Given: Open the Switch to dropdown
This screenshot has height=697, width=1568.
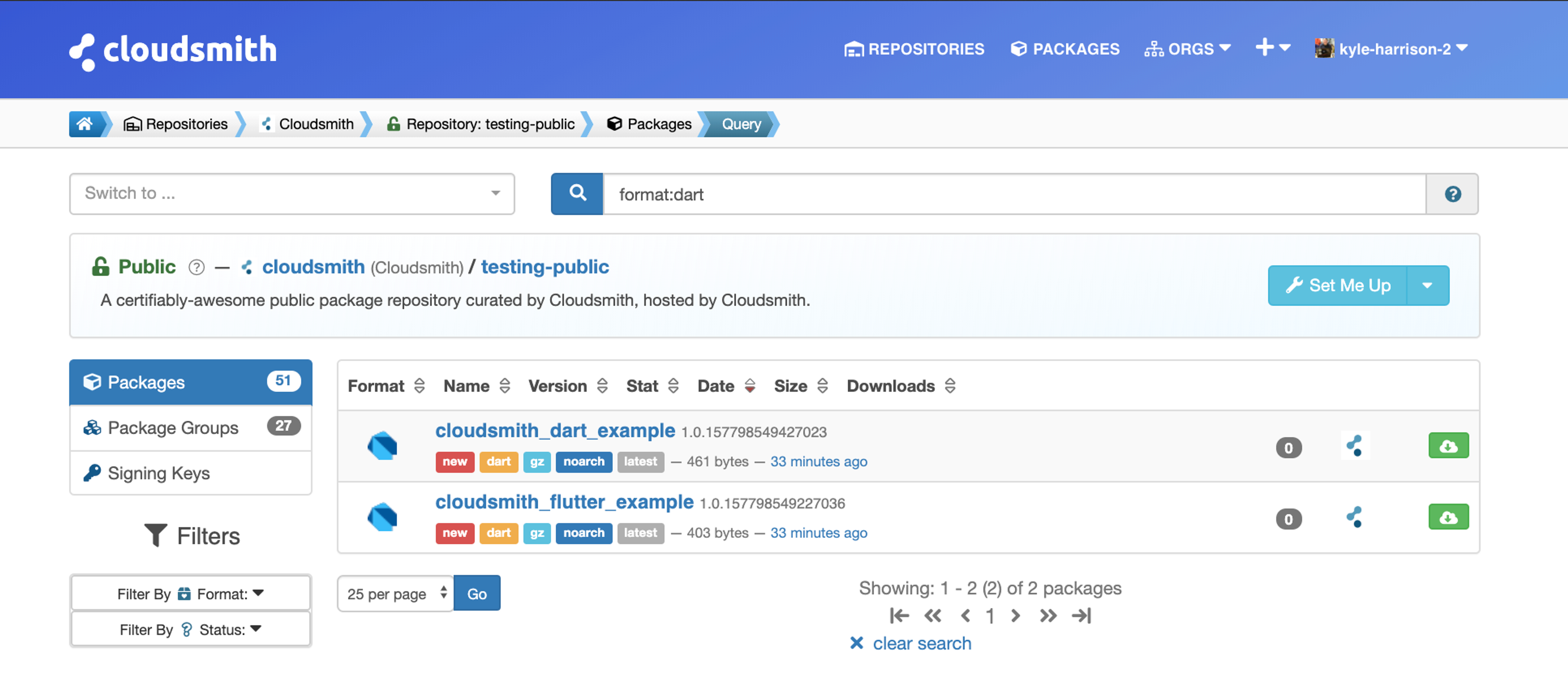Looking at the screenshot, I should [x=292, y=193].
